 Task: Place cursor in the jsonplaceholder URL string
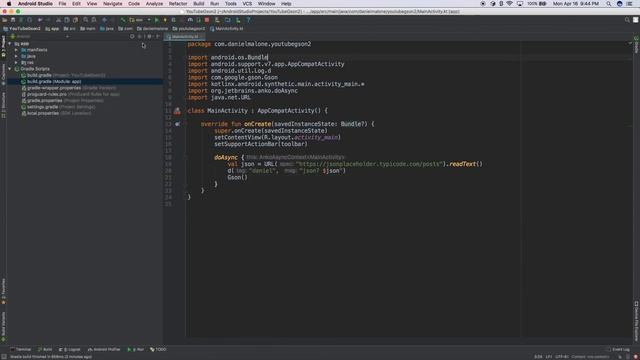pyautogui.click(x=370, y=164)
